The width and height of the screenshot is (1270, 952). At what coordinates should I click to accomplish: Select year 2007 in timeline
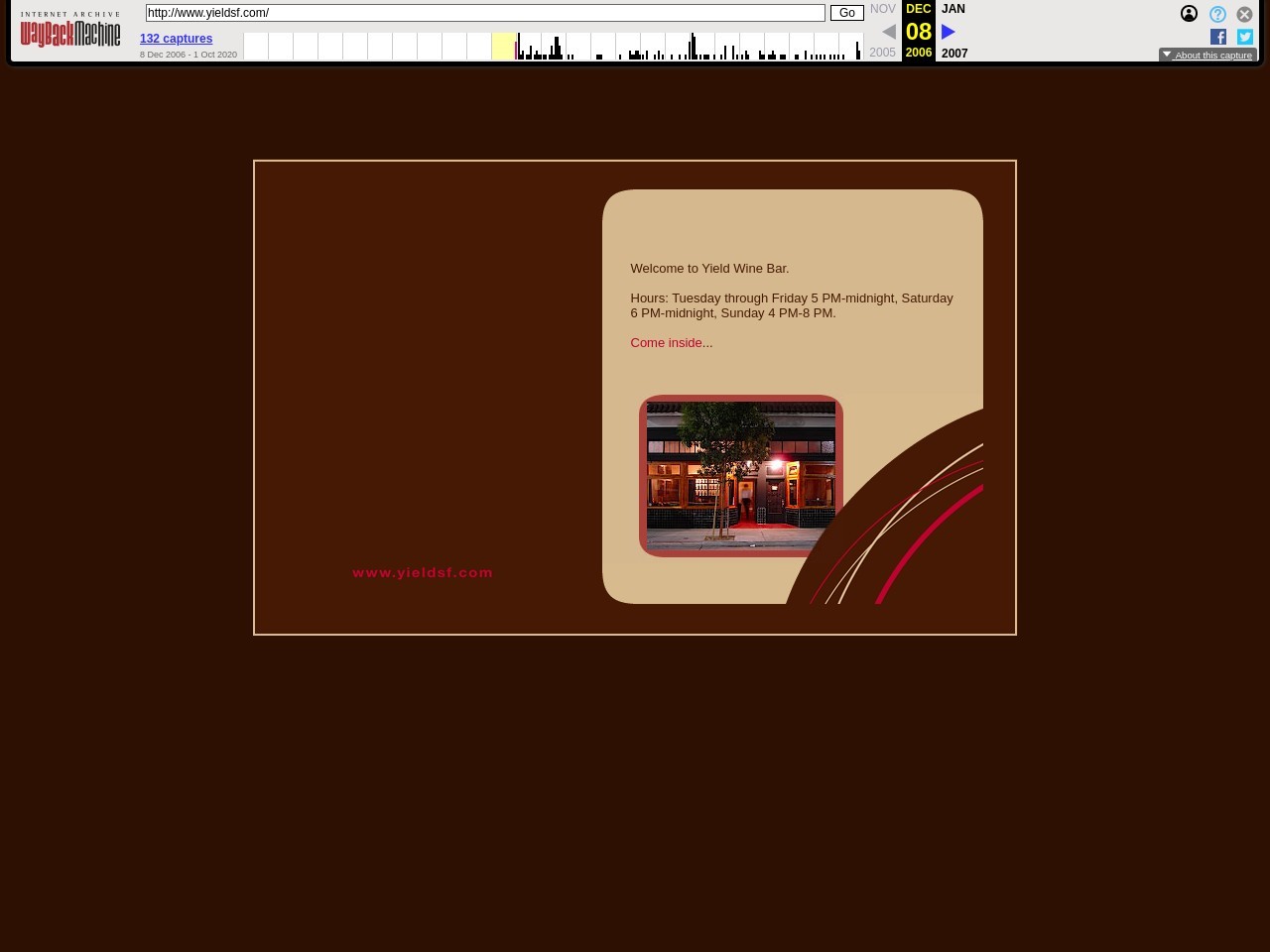point(954,54)
